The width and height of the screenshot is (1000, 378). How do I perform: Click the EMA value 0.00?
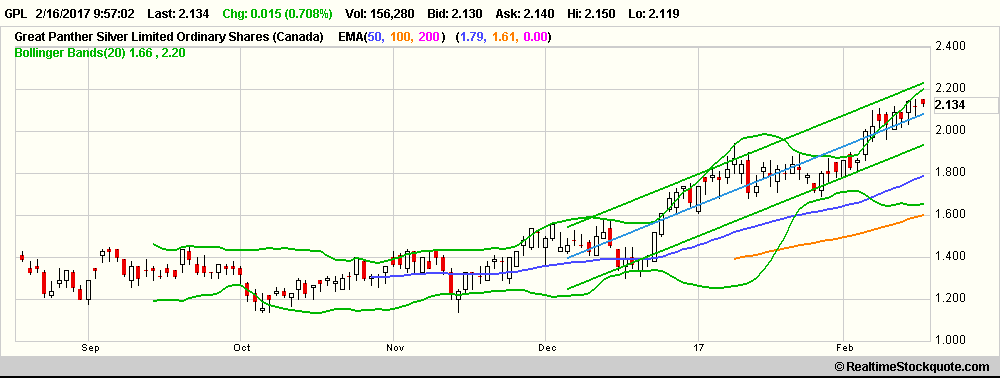534,38
